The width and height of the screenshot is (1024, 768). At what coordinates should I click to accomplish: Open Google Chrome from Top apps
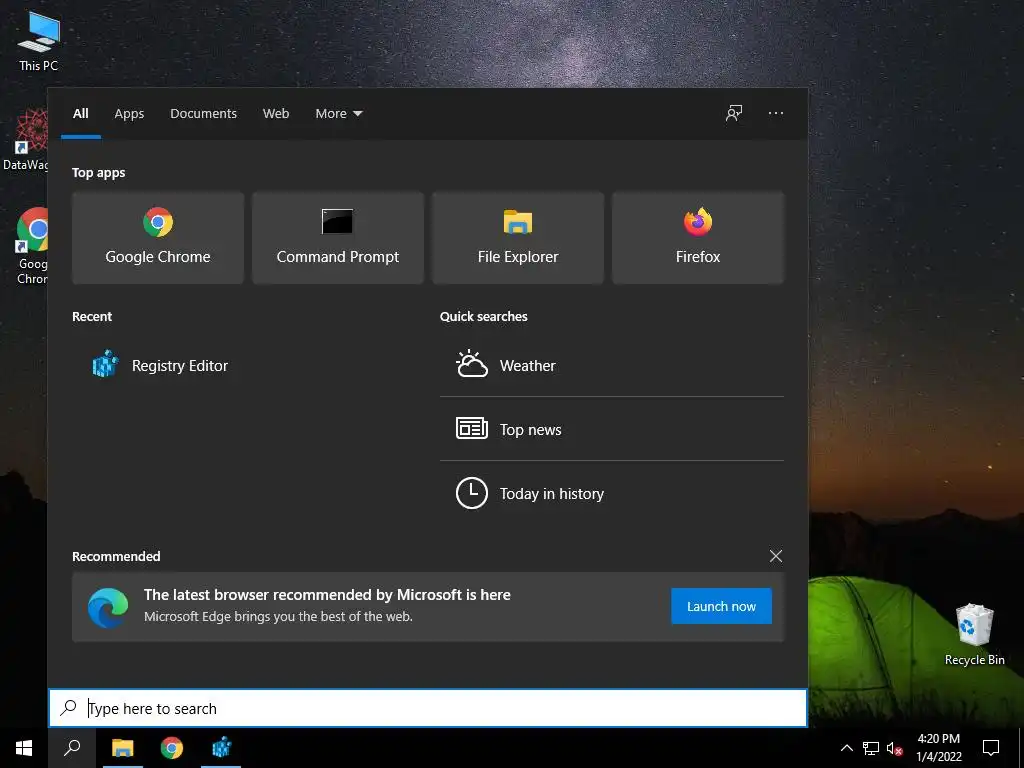tap(158, 238)
